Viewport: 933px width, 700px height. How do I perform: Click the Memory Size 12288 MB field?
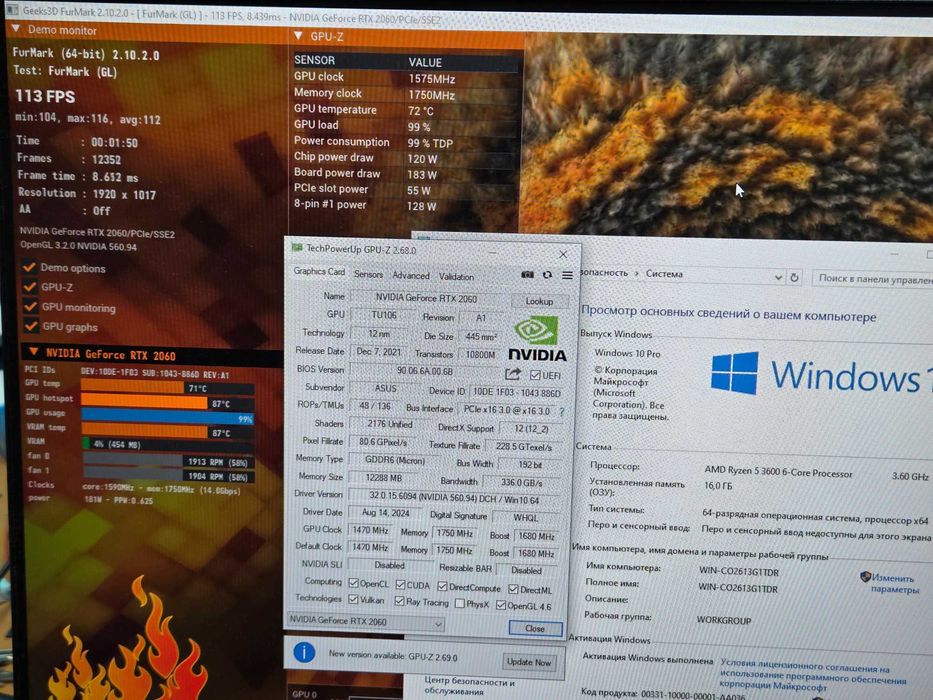[384, 477]
